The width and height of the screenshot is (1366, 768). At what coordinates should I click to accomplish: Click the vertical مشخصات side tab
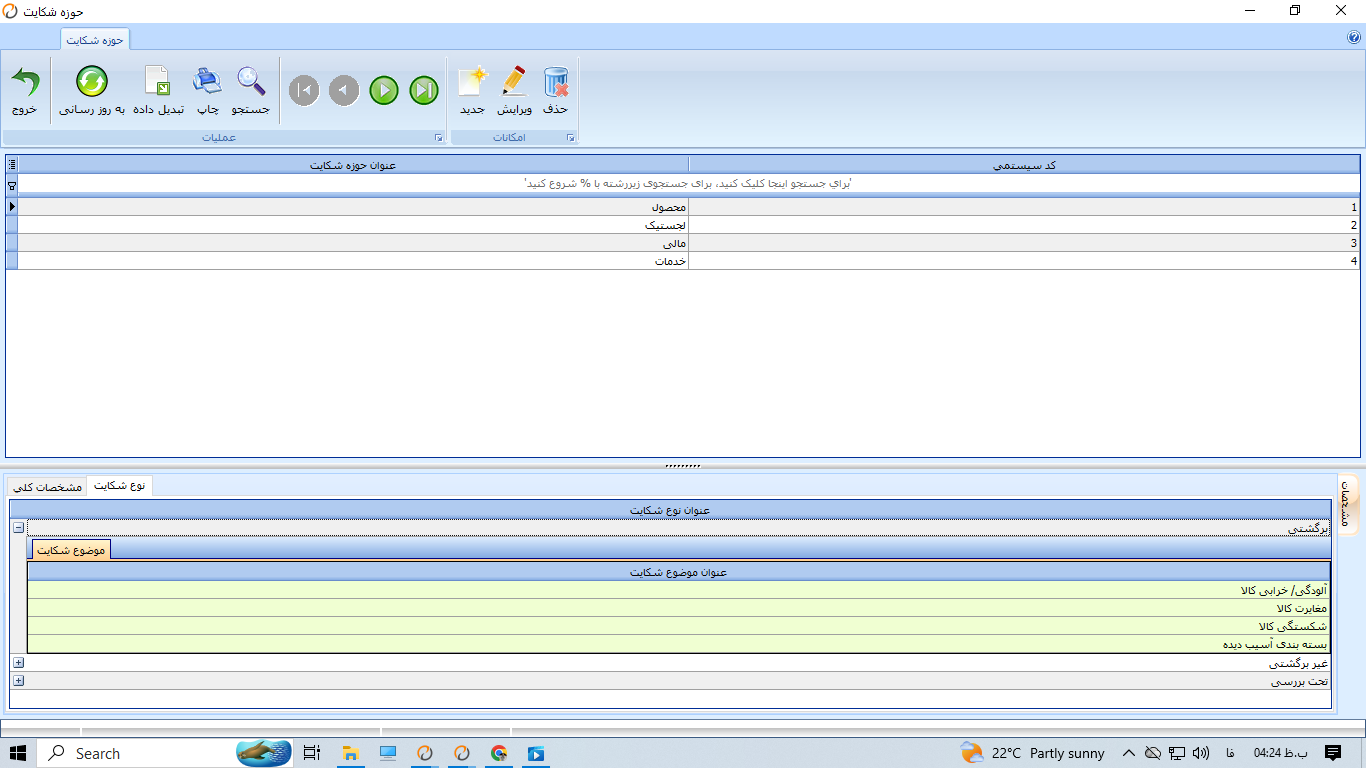(x=1346, y=503)
